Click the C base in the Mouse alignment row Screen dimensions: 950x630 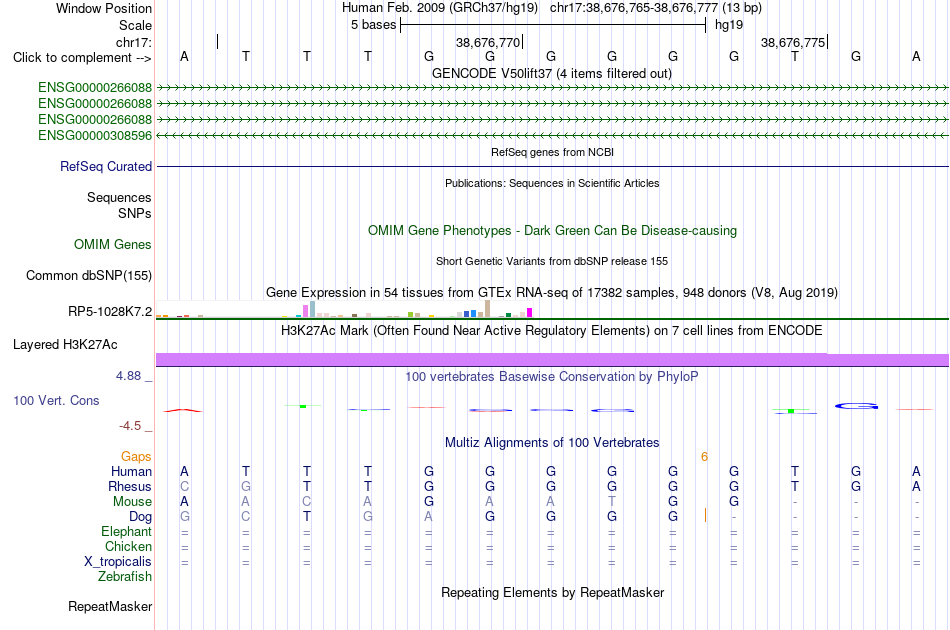[x=307, y=502]
